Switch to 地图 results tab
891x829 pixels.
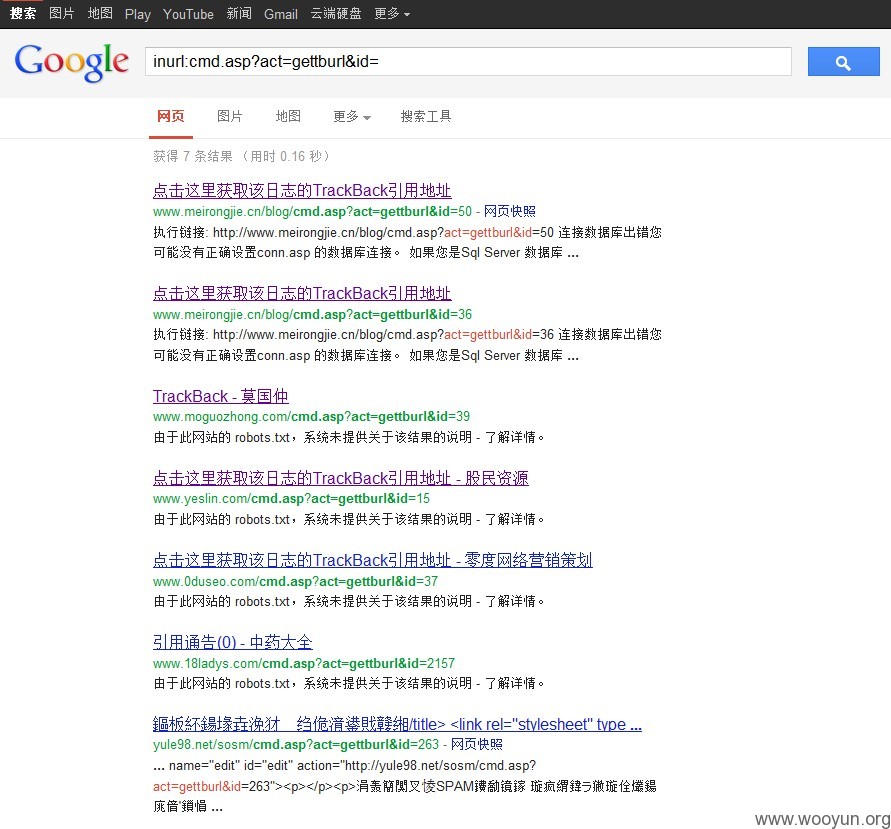(288, 116)
